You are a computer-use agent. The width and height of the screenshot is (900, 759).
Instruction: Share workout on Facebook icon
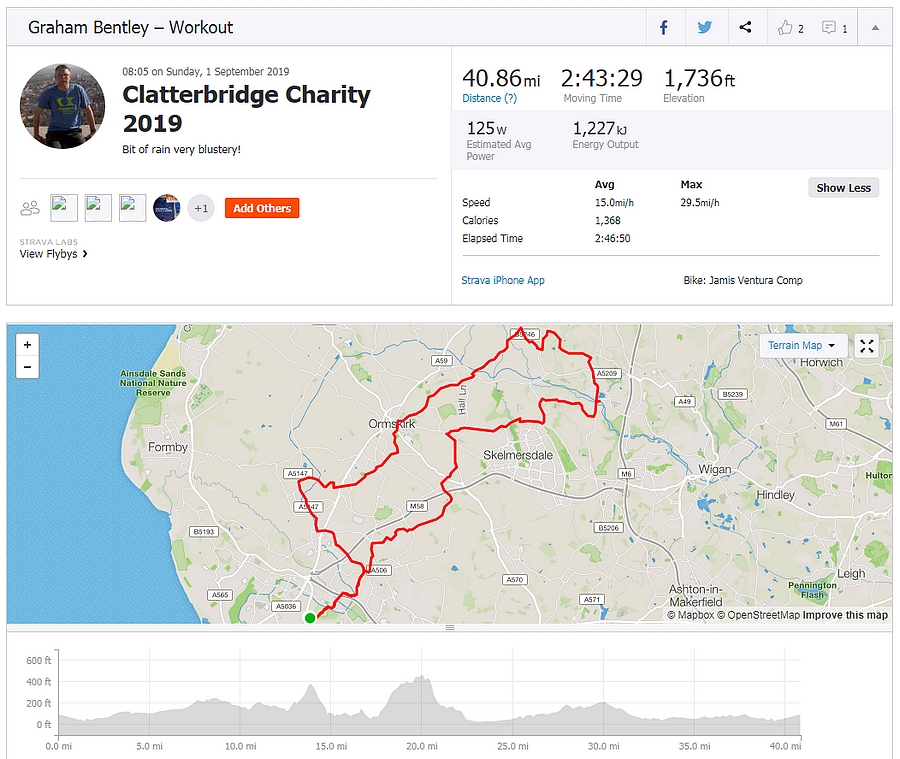point(664,27)
